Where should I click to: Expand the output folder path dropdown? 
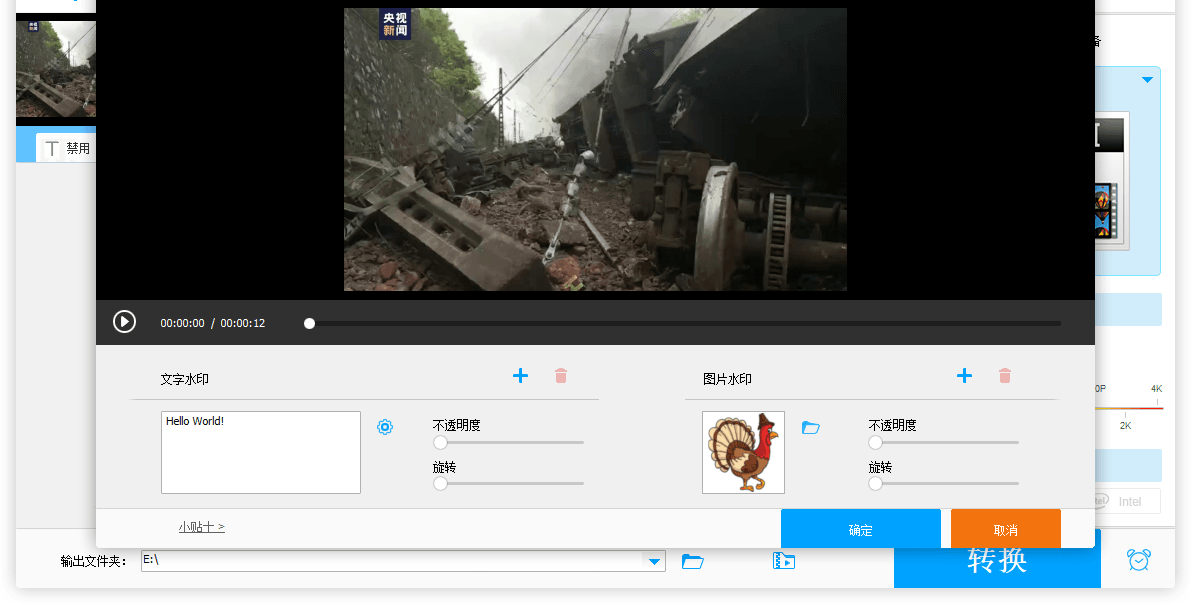(655, 561)
